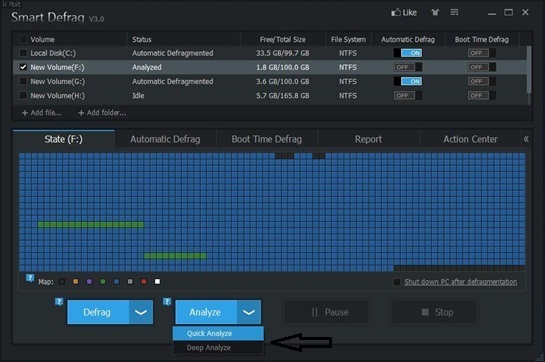Click Add folder... link
The height and width of the screenshot is (362, 545).
[x=102, y=113]
